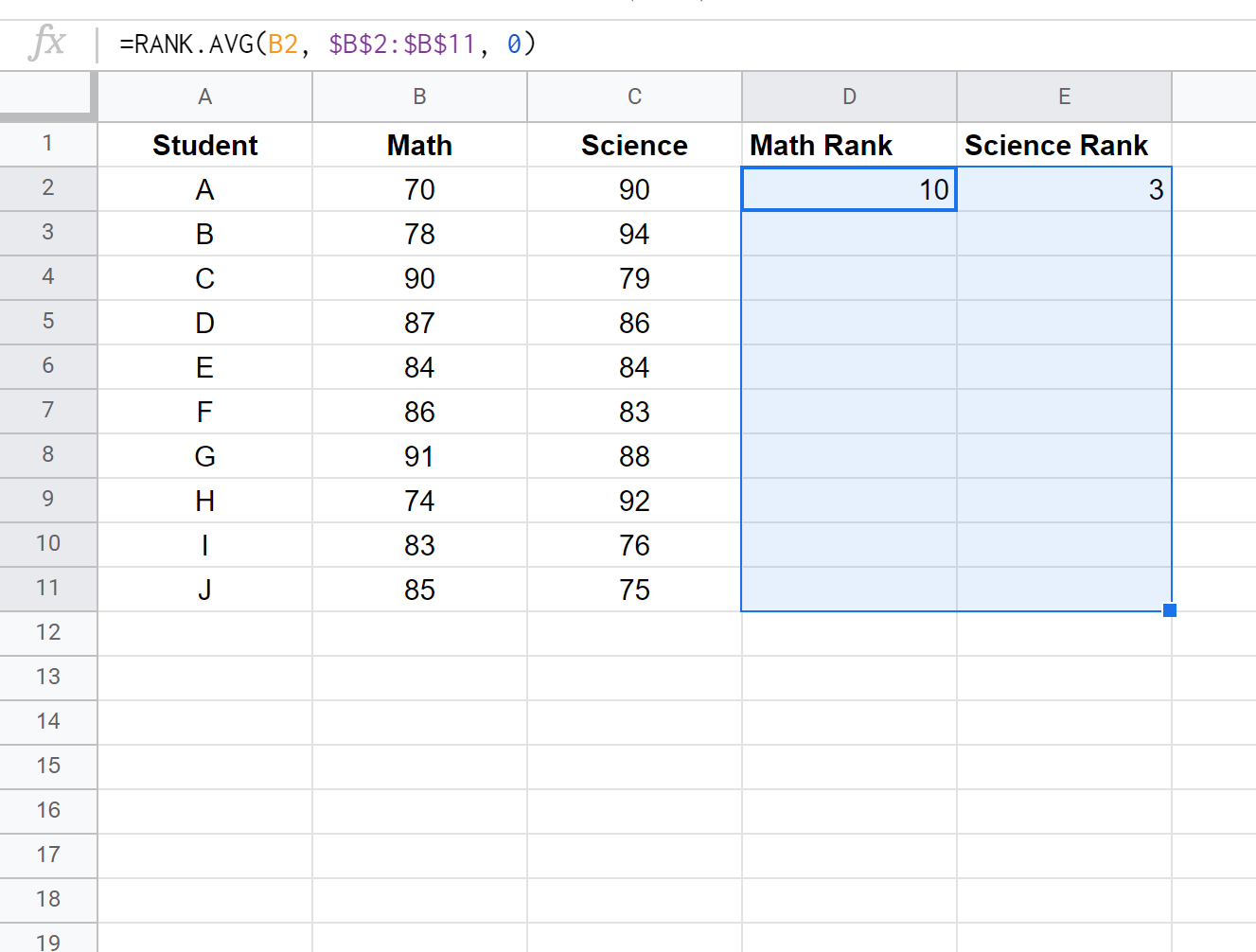Select student D's Math score 87
The width and height of the screenshot is (1256, 952).
point(419,323)
